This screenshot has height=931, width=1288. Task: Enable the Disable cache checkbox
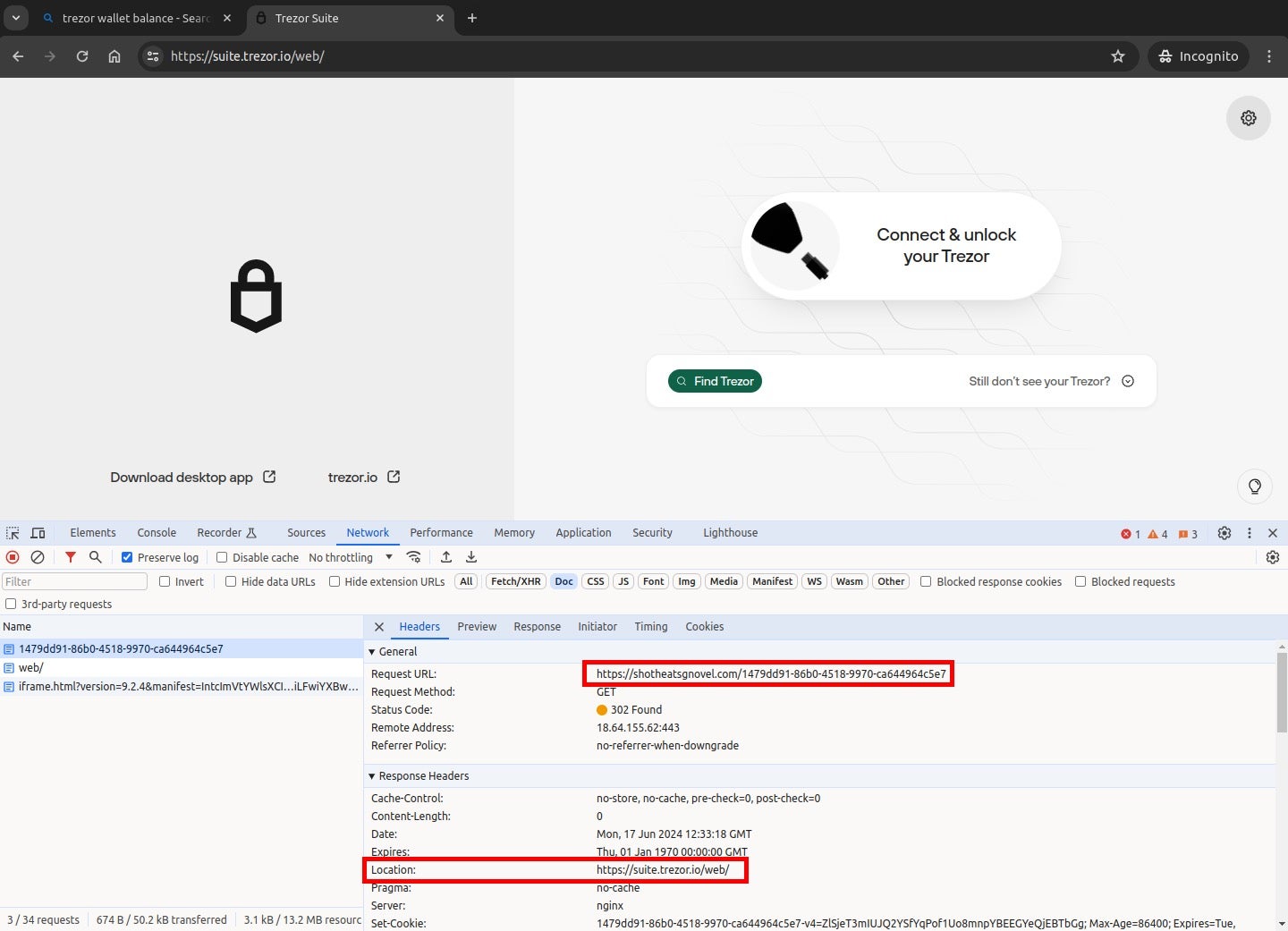pyautogui.click(x=222, y=557)
